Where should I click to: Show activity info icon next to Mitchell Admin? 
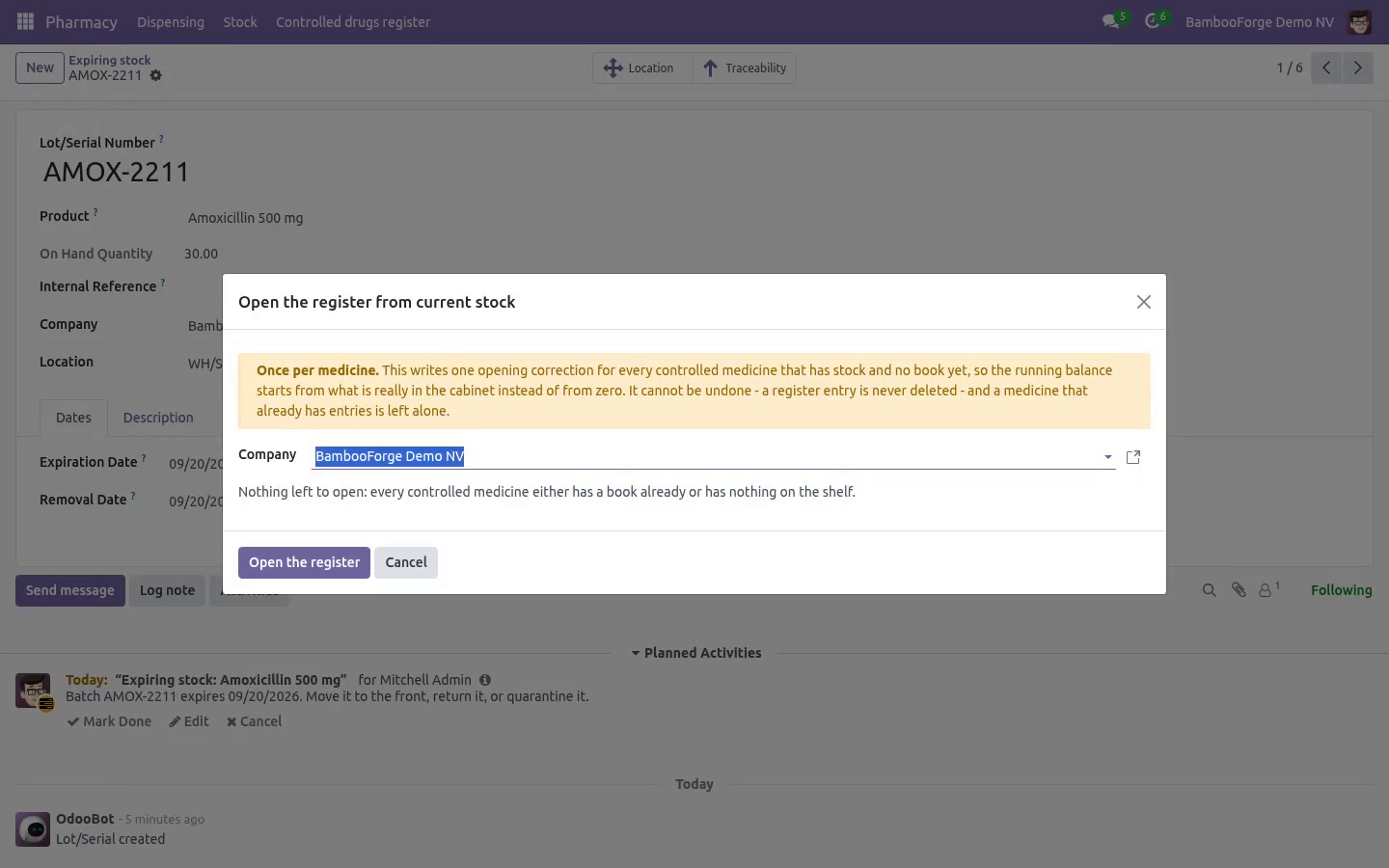pos(485,680)
